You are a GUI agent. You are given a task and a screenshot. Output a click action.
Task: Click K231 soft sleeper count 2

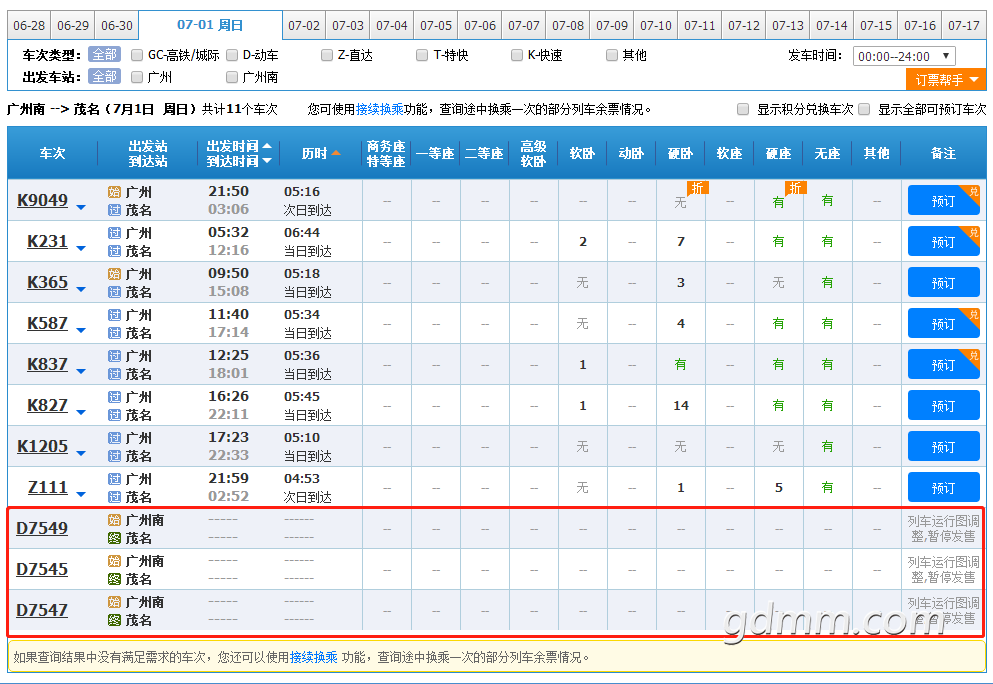coord(583,242)
